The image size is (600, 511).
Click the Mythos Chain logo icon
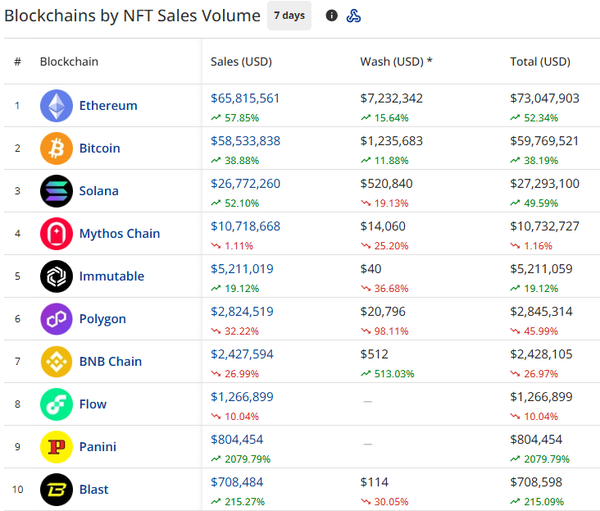[x=56, y=234]
